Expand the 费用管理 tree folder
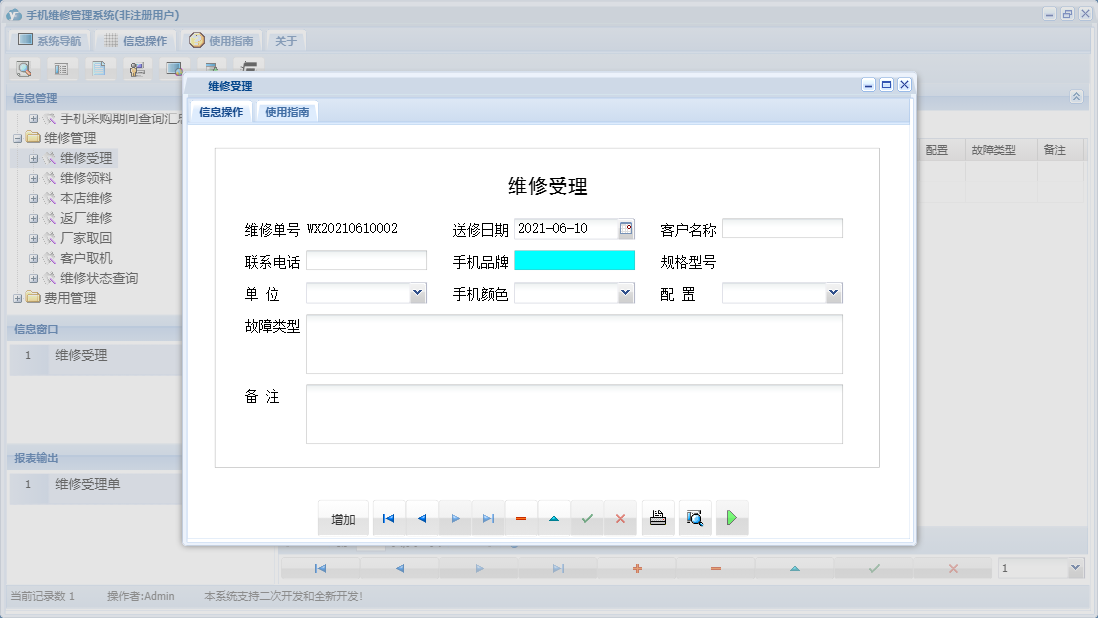1098x618 pixels. click(18, 298)
